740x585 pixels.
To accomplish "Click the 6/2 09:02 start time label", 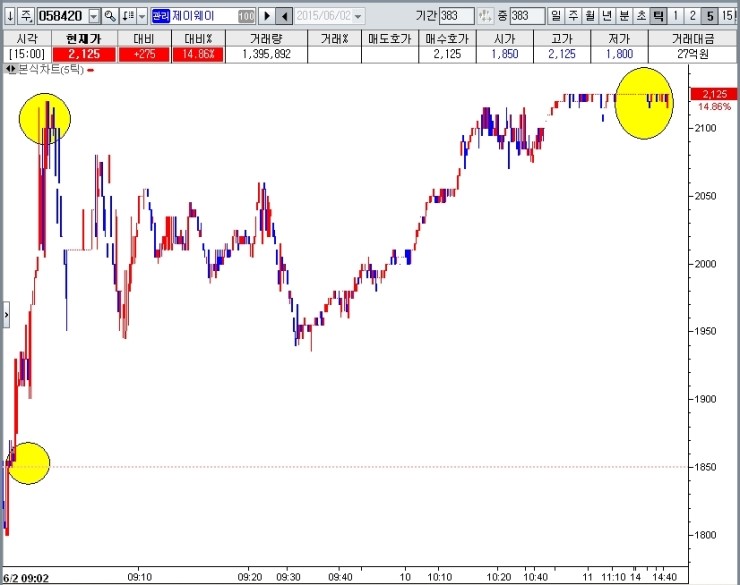I will [26, 577].
